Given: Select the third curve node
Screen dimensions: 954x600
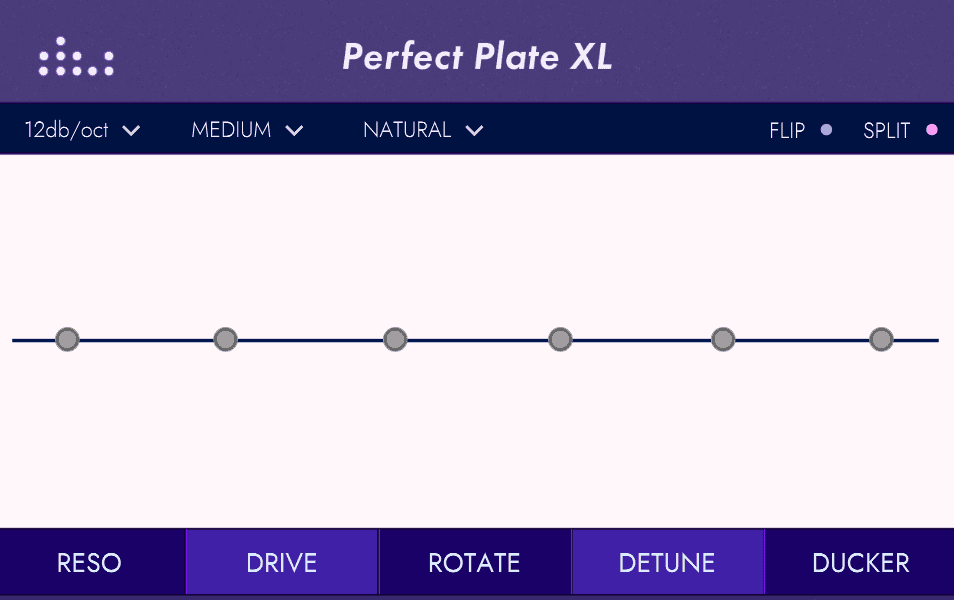Looking at the screenshot, I should pyautogui.click(x=395, y=339).
